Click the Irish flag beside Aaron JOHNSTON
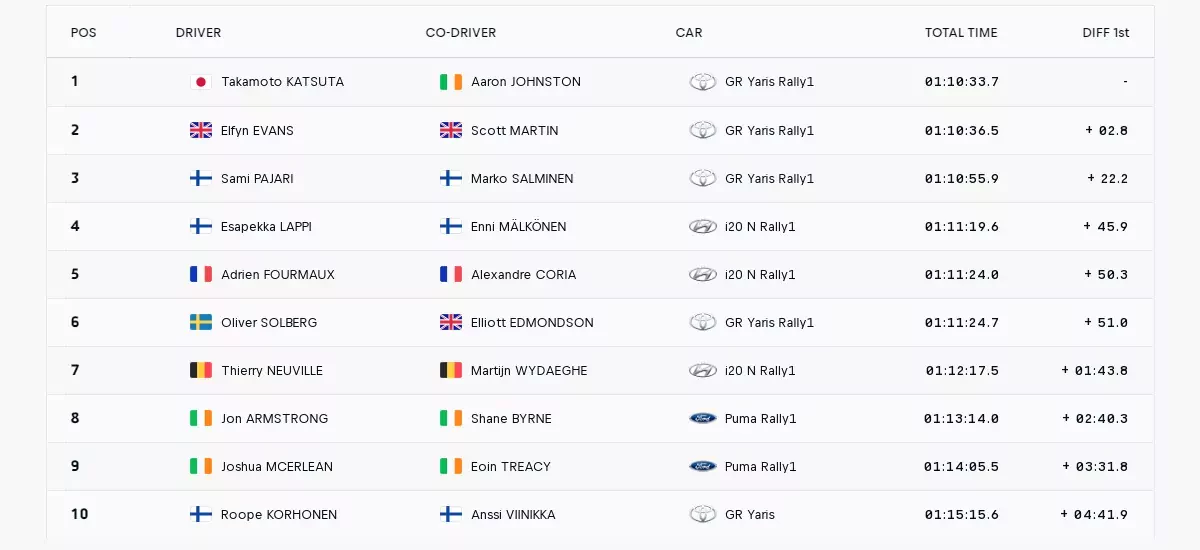 (x=451, y=82)
